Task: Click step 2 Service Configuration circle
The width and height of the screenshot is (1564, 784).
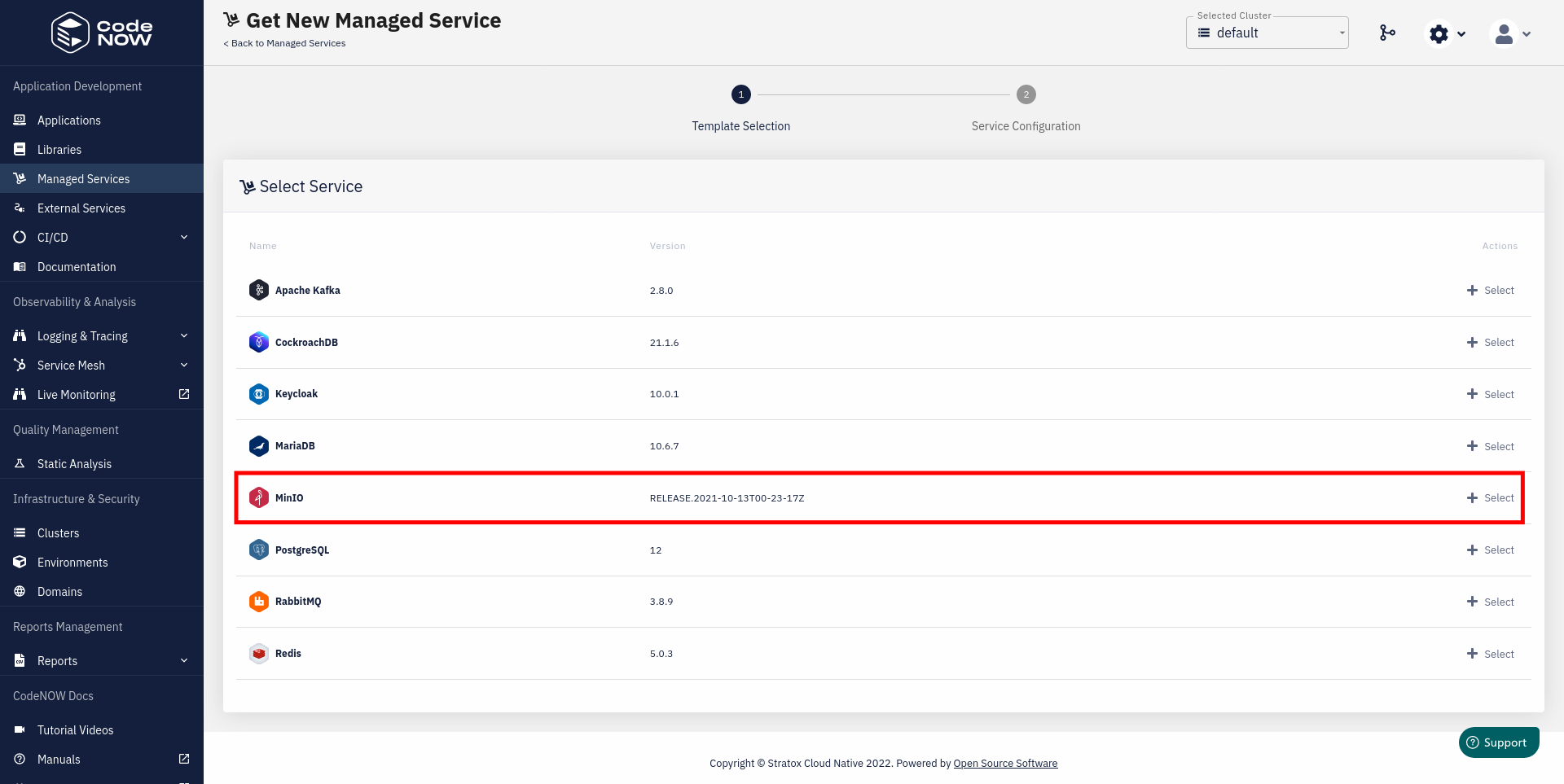Action: tap(1026, 94)
